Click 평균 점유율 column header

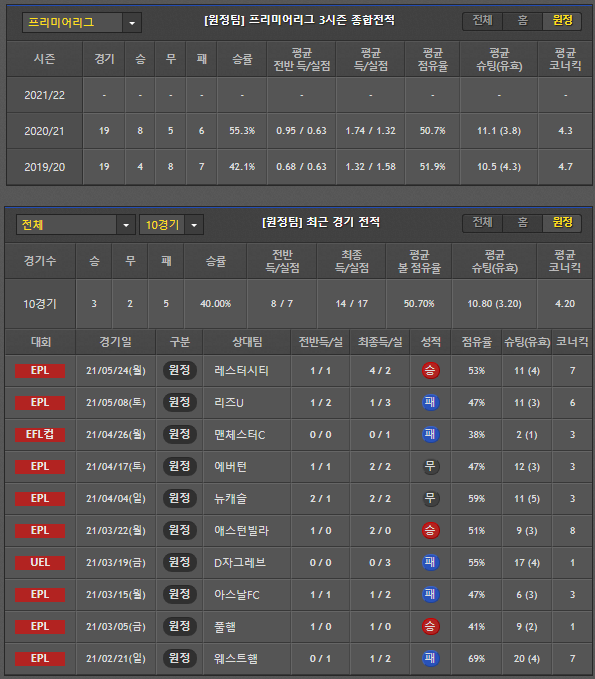[433, 59]
